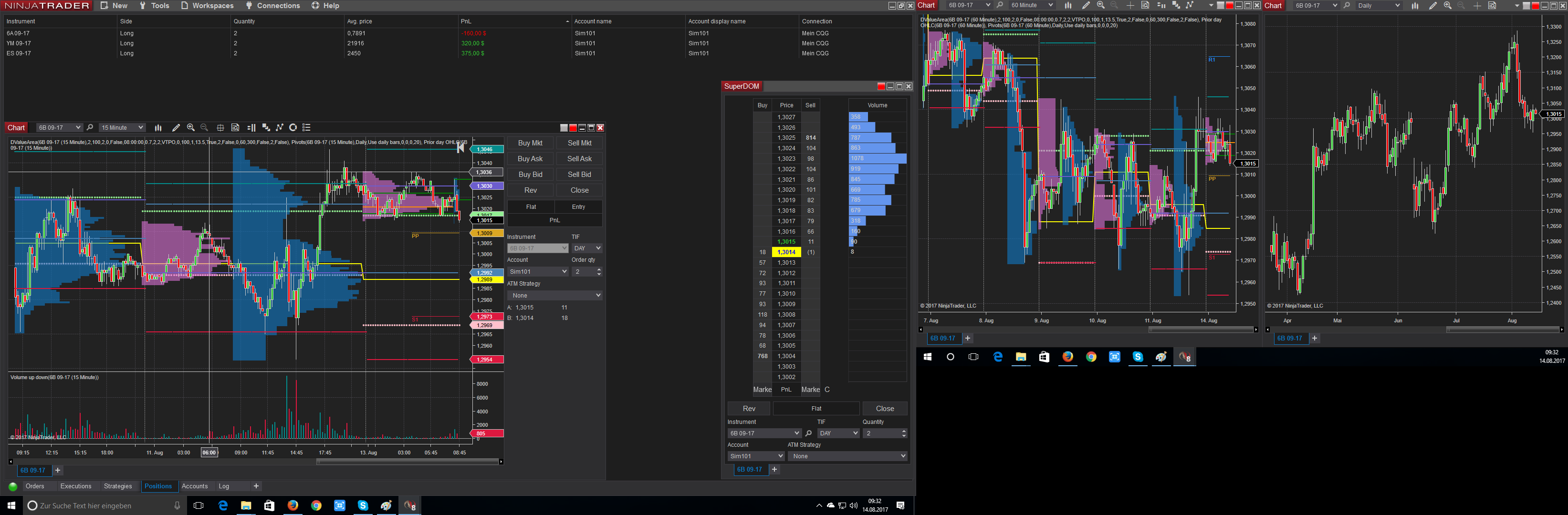Open the SuperDOM ATM Strategy dropdown
This screenshot has width=1568, height=515.
tap(847, 456)
